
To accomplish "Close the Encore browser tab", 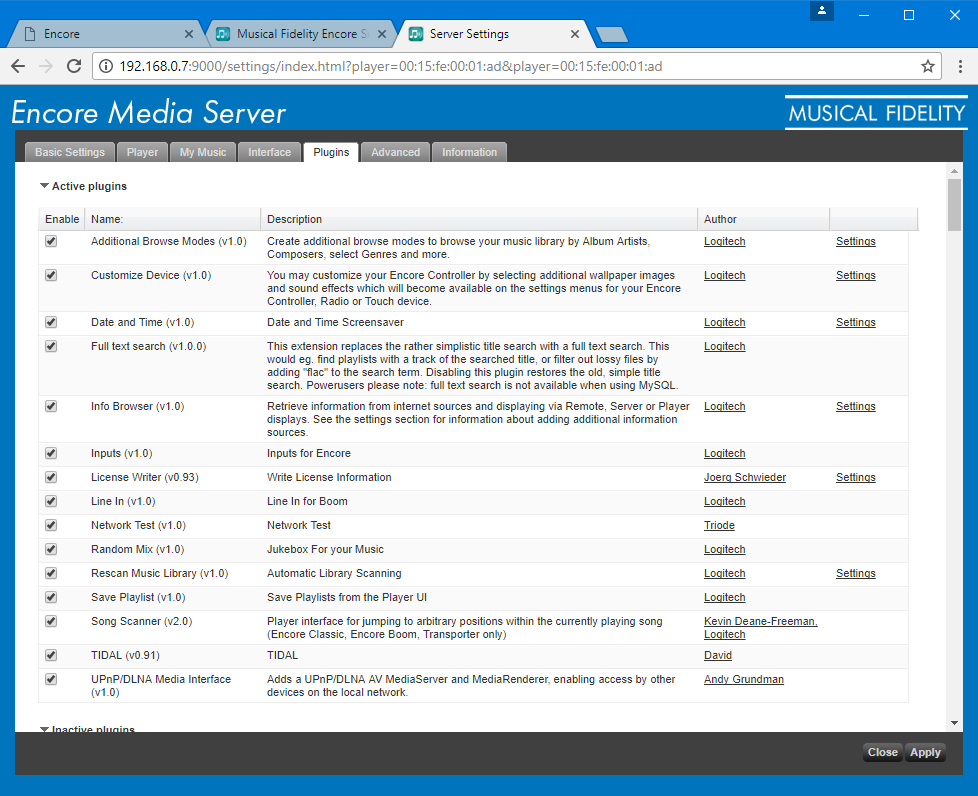I will pos(189,34).
